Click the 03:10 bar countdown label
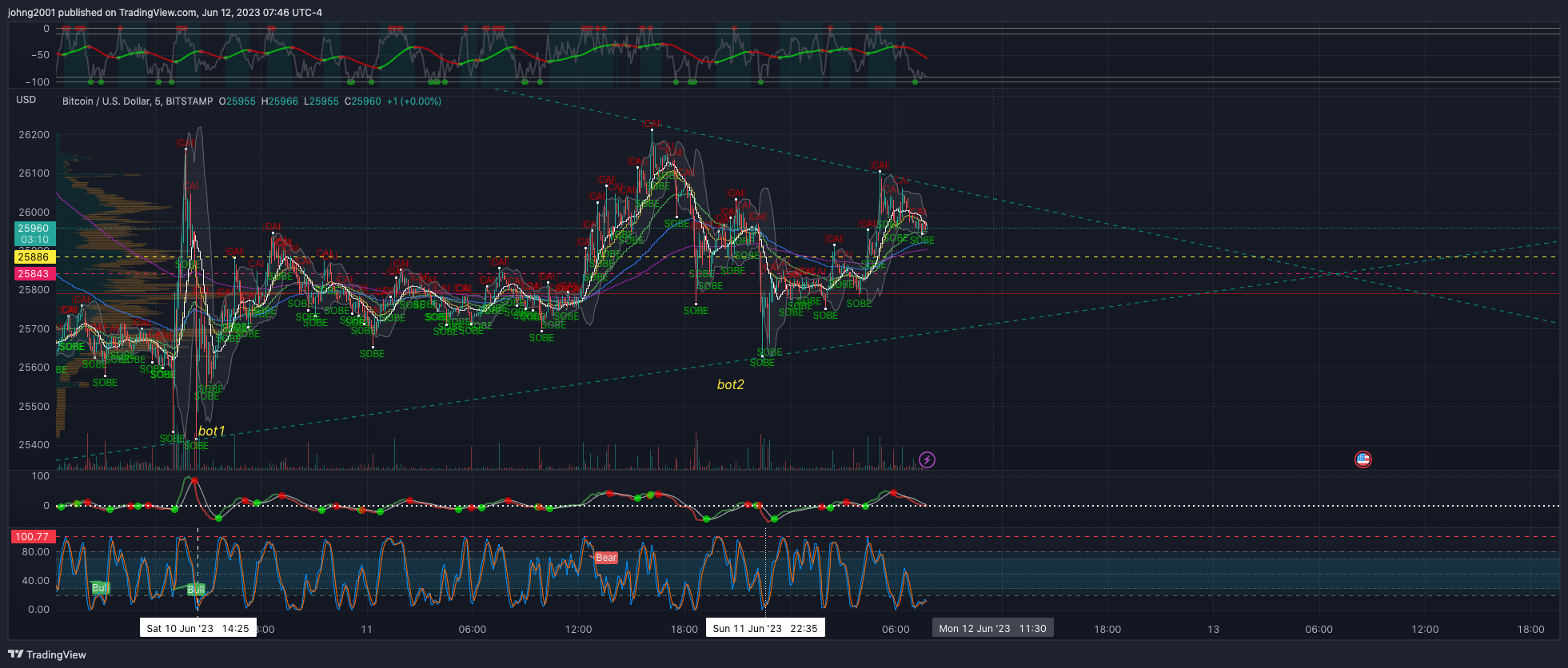Image resolution: width=1568 pixels, height=668 pixels. 34,240
